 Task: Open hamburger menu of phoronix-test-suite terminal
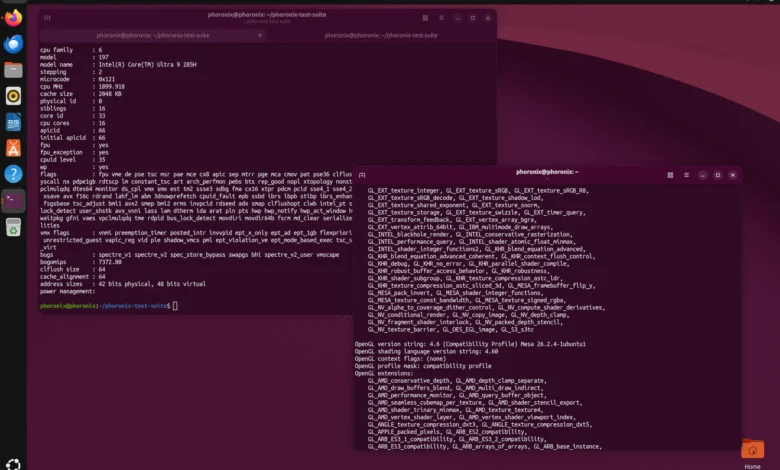point(441,18)
